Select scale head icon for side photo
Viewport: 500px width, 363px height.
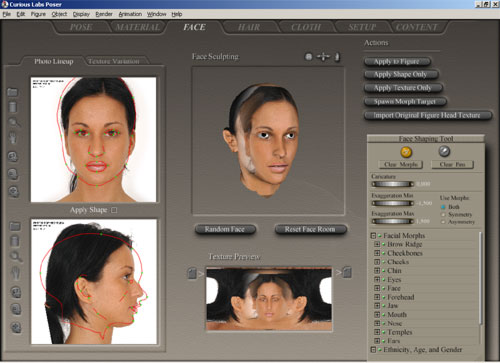[16, 309]
